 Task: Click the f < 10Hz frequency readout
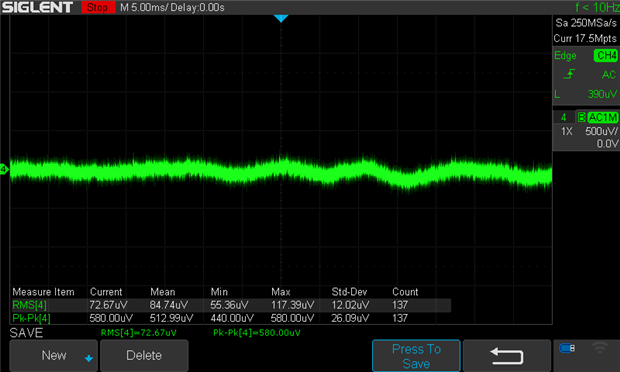(597, 7)
